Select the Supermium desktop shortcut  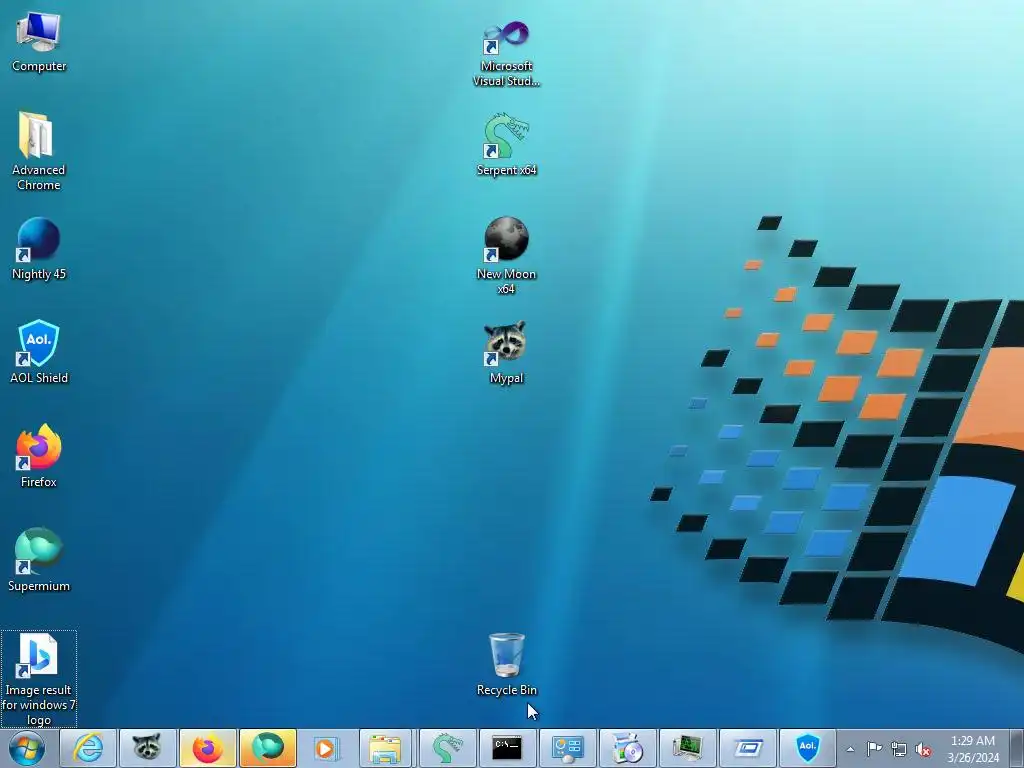click(39, 560)
